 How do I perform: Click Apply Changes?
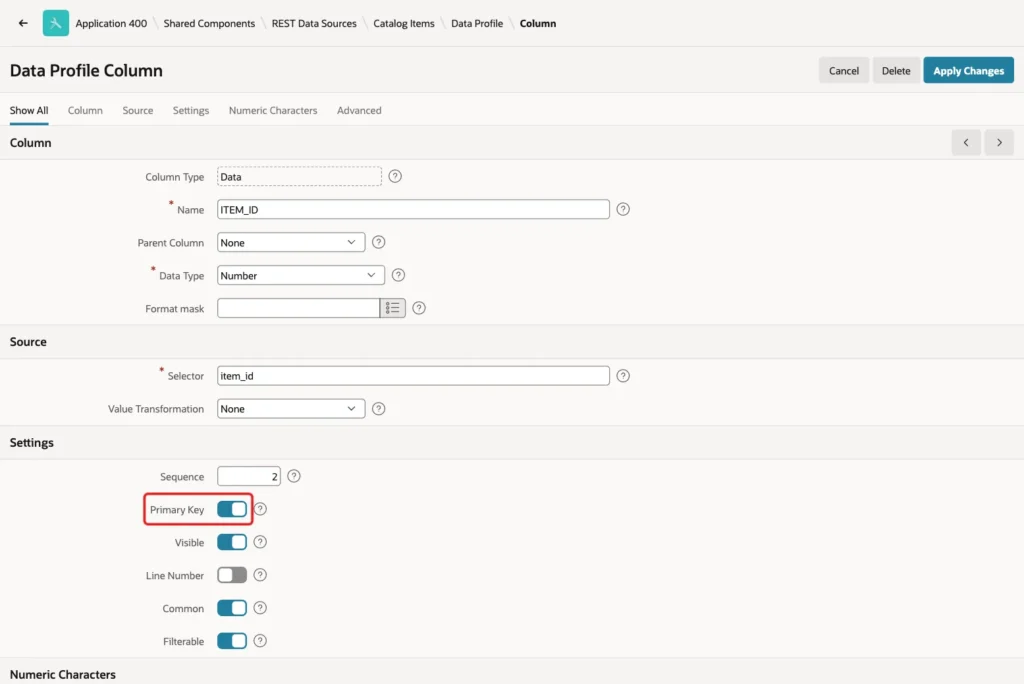(x=968, y=71)
